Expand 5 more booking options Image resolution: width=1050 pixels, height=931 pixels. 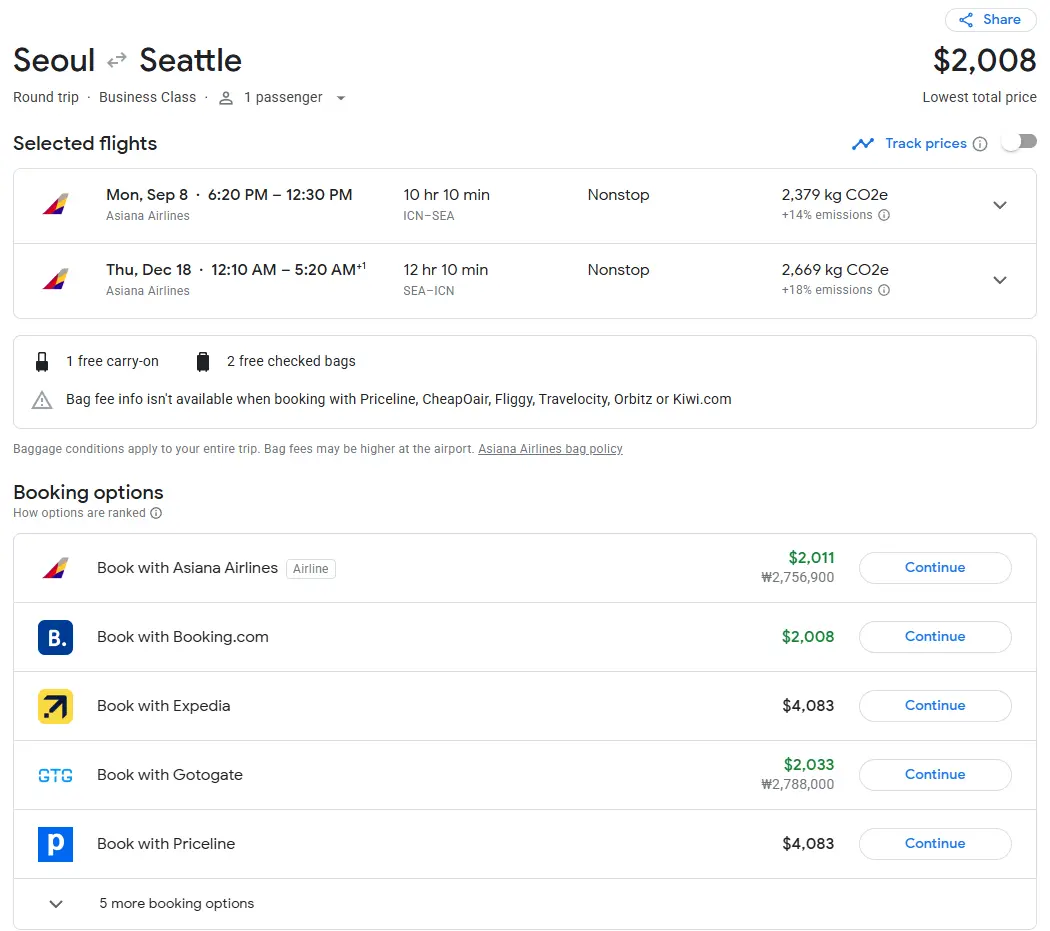point(525,904)
